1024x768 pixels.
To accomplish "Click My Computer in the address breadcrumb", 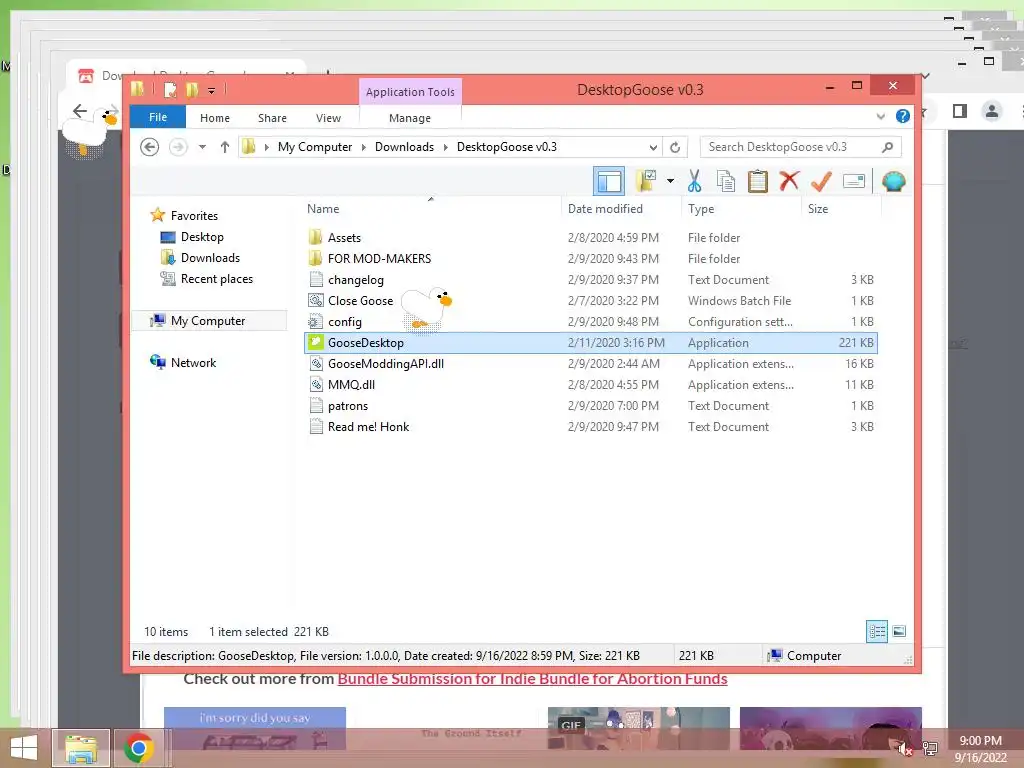I will point(315,147).
